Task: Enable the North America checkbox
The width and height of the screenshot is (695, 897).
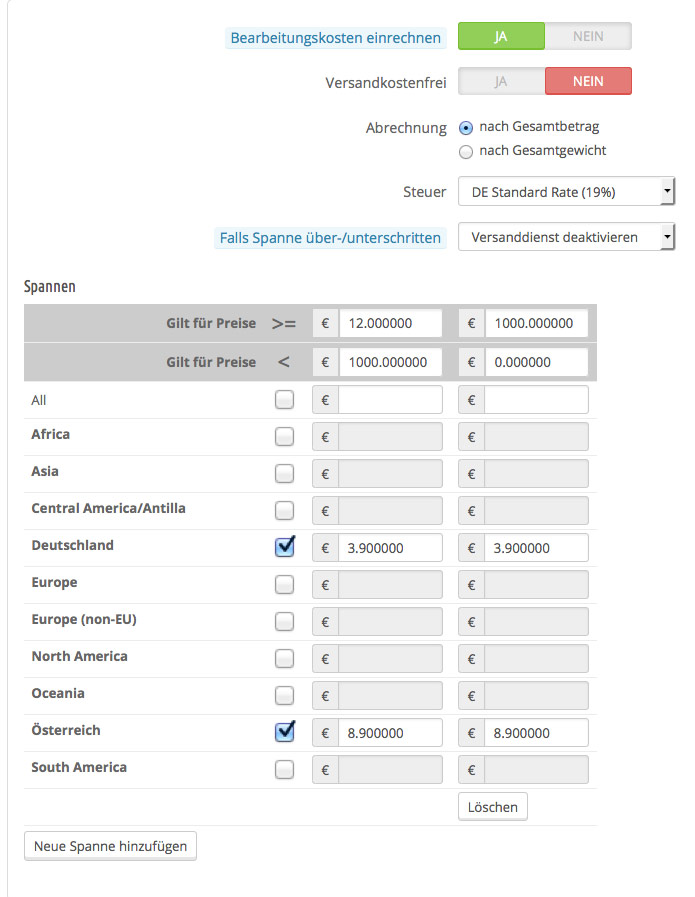Action: [x=285, y=658]
